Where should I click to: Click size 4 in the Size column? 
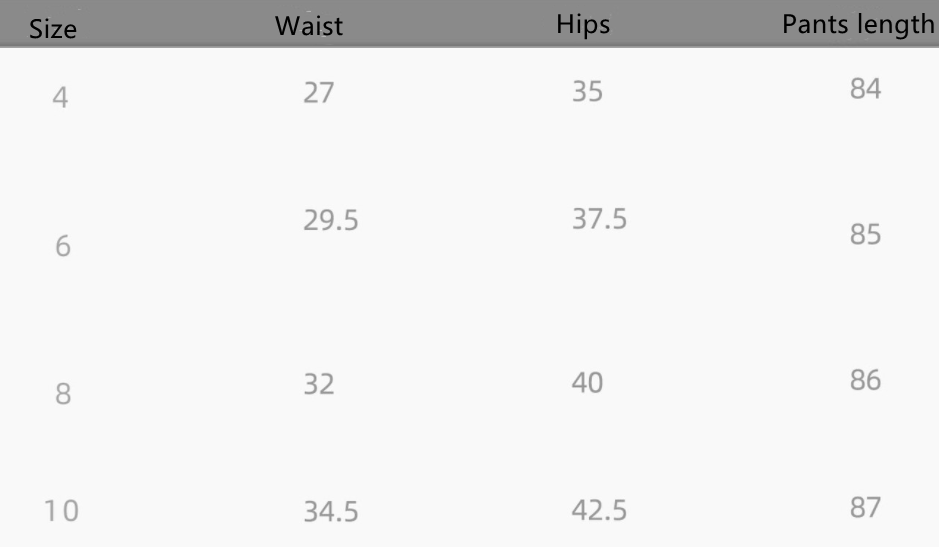click(60, 99)
